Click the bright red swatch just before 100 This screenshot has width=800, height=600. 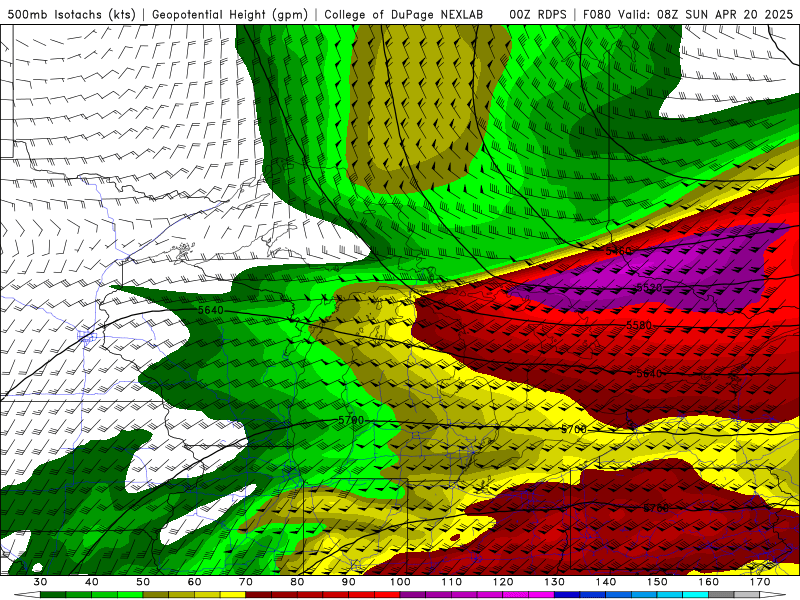387,595
